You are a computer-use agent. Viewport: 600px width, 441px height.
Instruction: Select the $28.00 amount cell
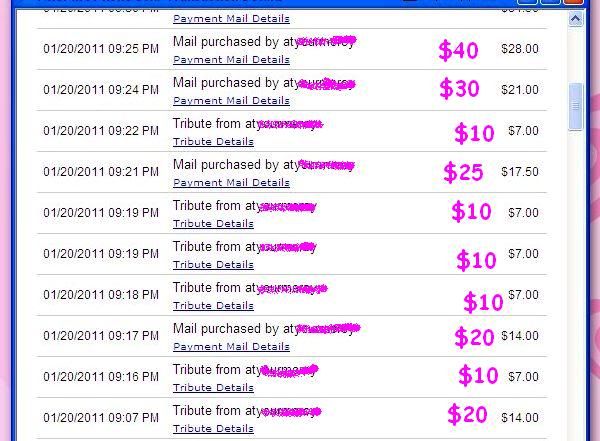[x=520, y=49]
